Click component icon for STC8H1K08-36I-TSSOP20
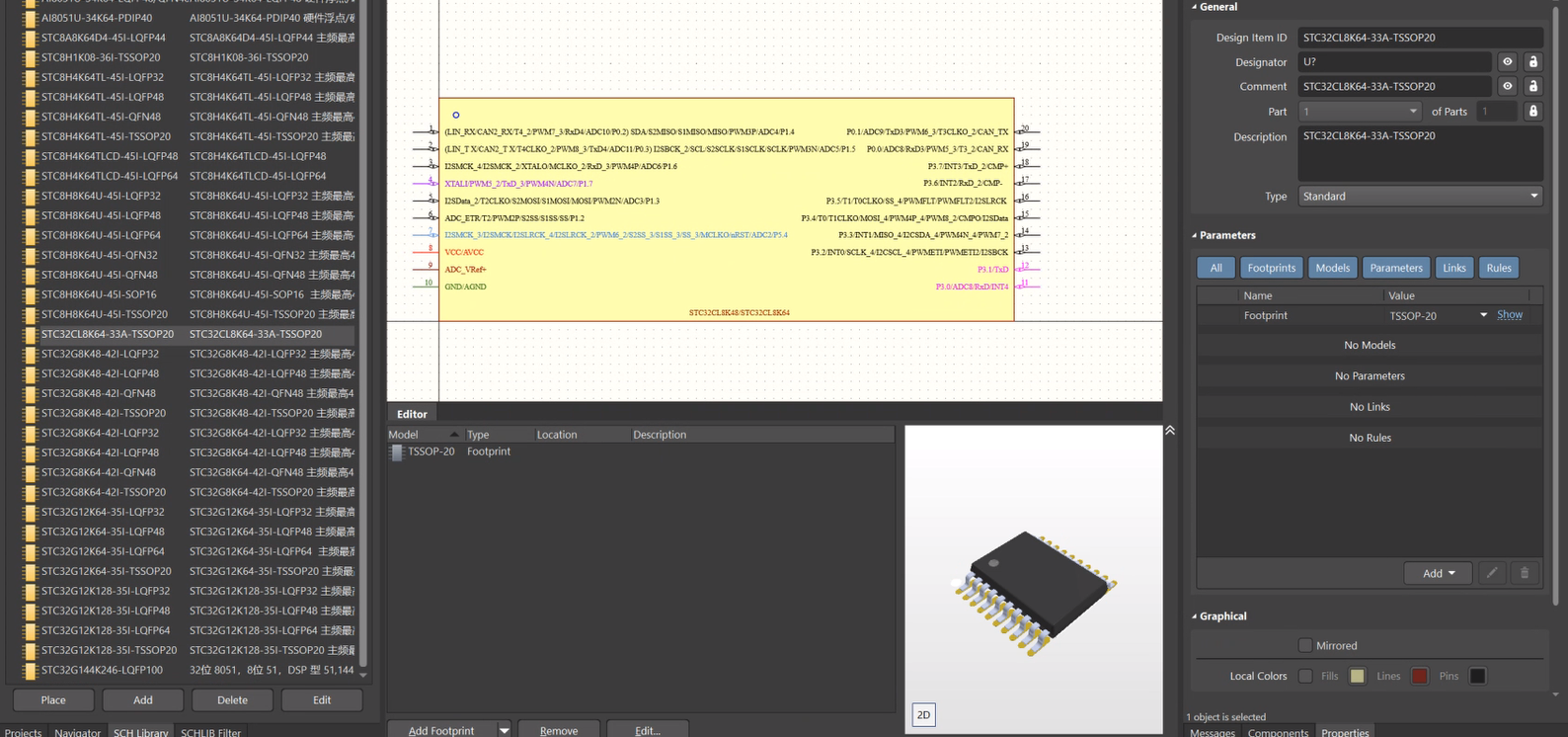Viewport: 1568px width, 737px height. 29,57
